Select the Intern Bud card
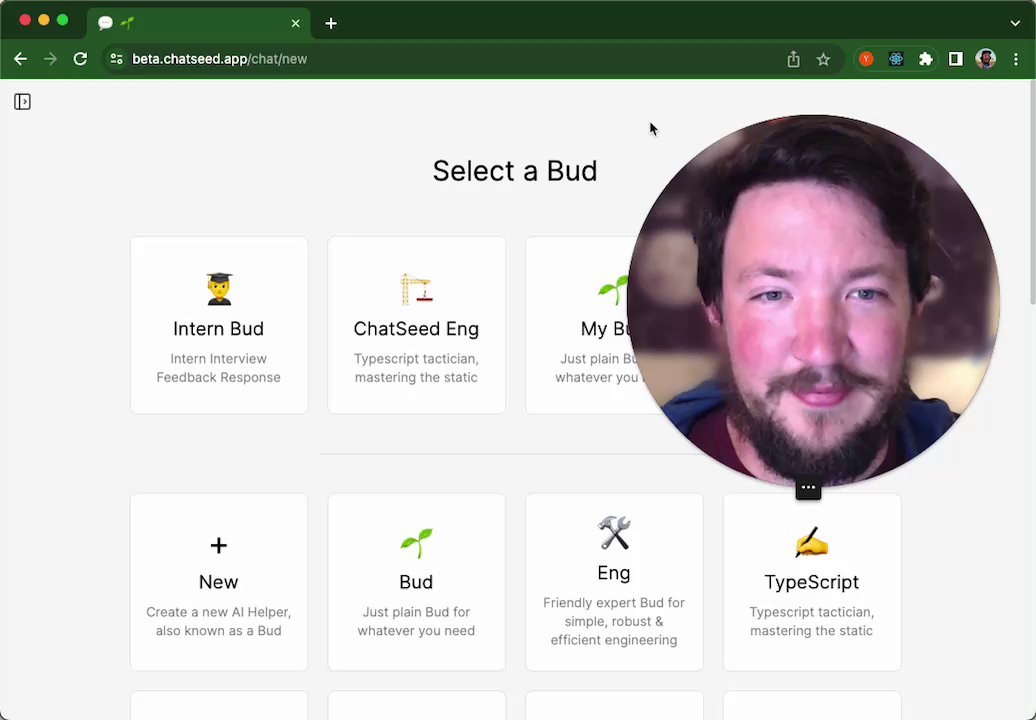 [x=219, y=325]
